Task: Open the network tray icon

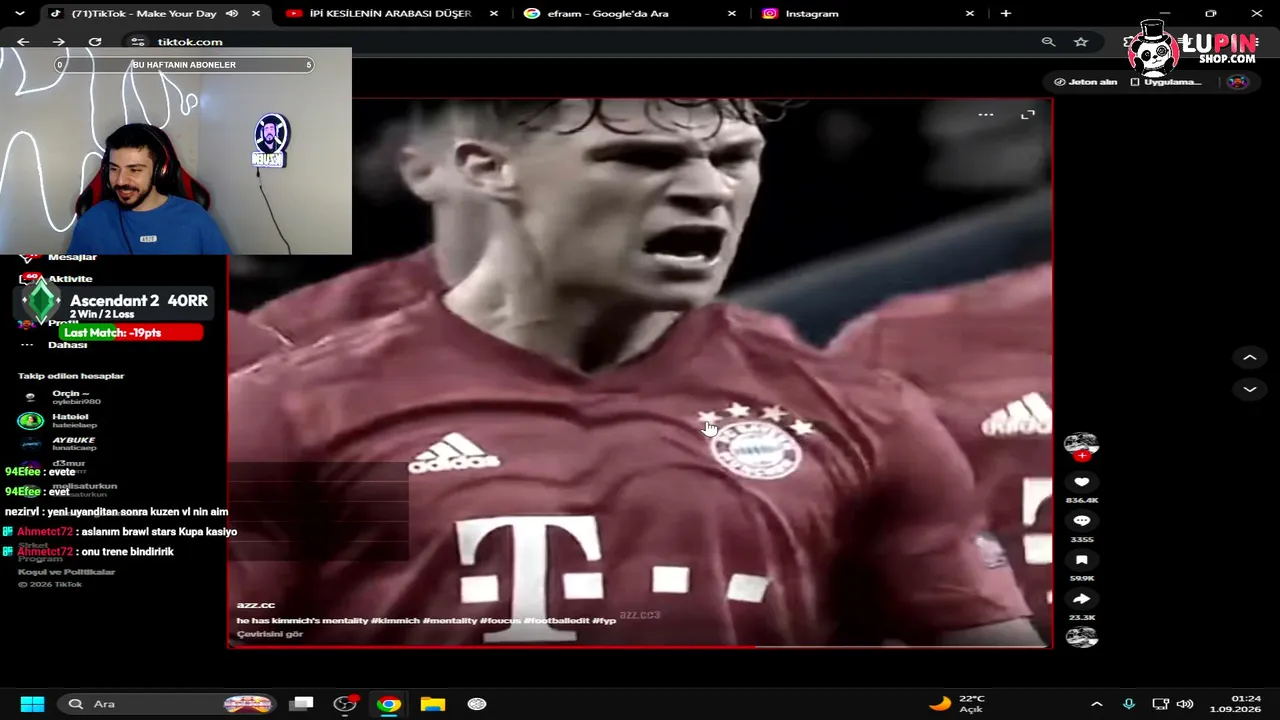Action: pyautogui.click(x=1160, y=704)
